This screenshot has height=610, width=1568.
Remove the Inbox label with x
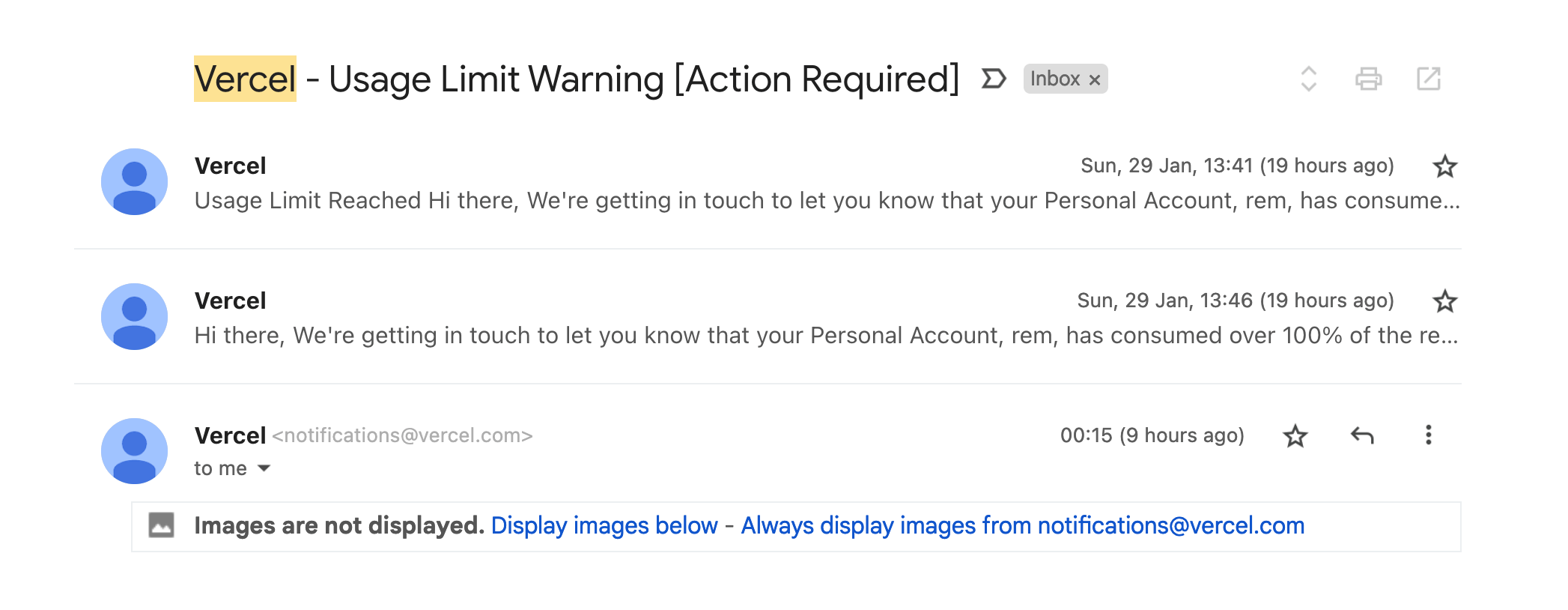click(x=1094, y=80)
